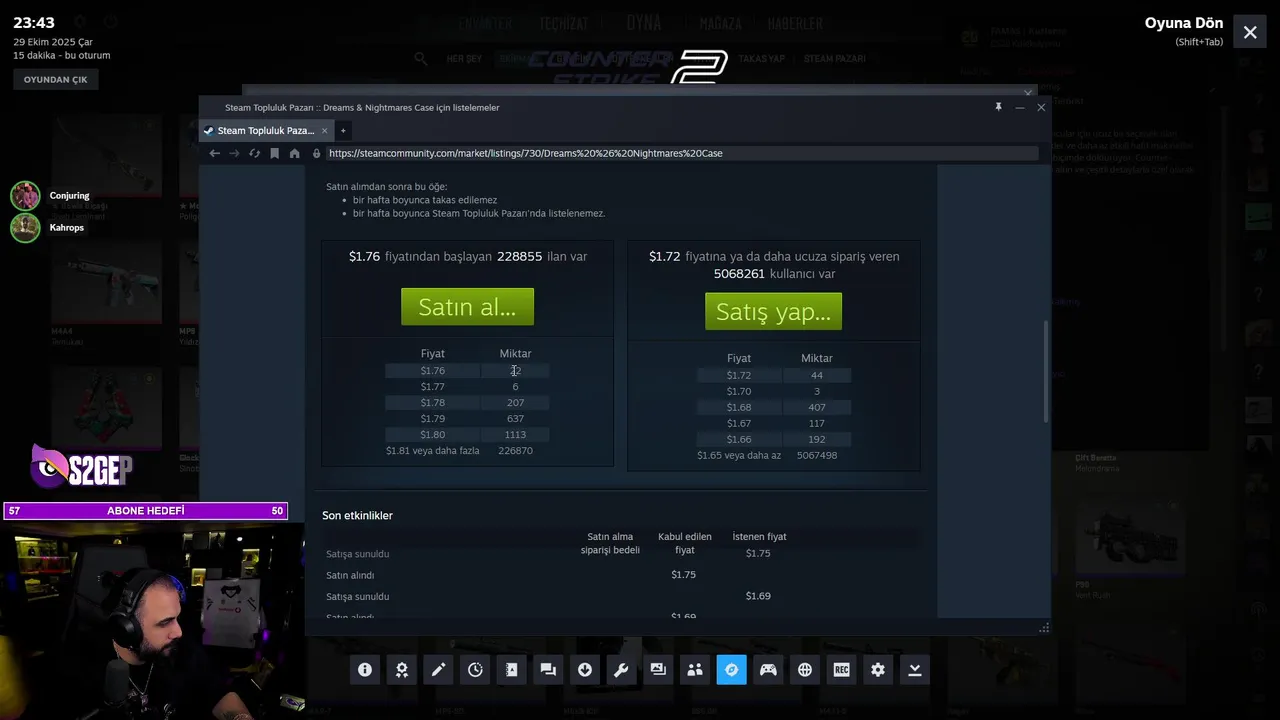Close the Steam Topluluk Pazarı tab
The image size is (1280, 720).
coord(324,130)
